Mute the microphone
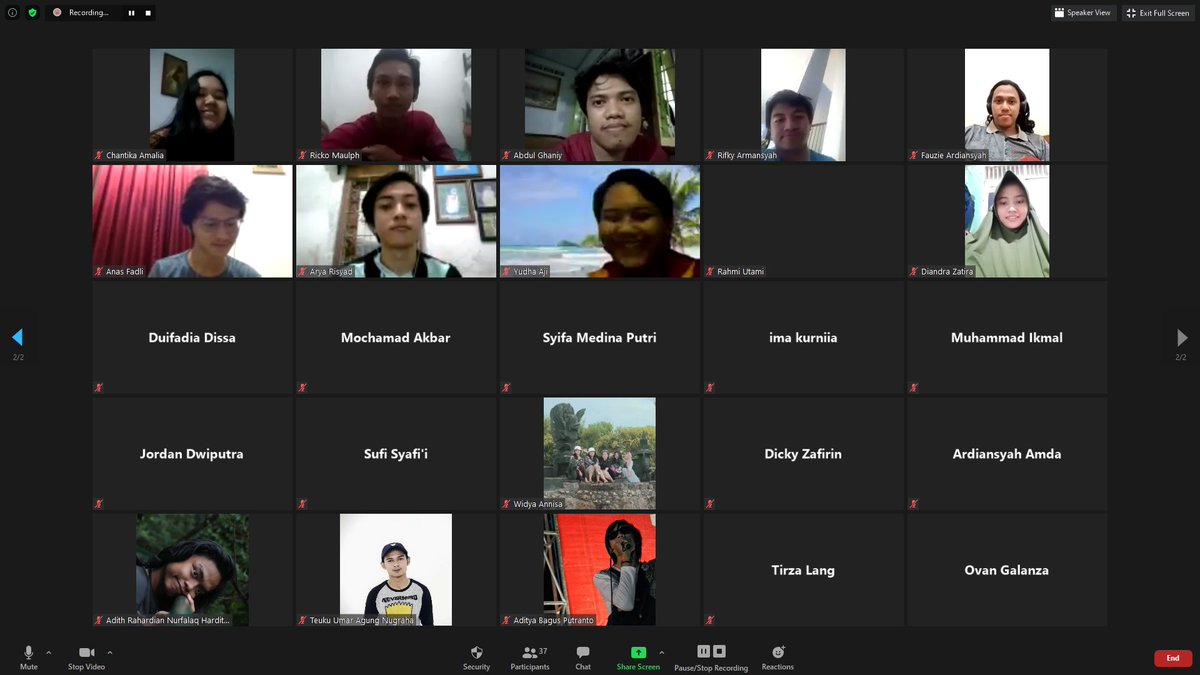 [x=28, y=657]
